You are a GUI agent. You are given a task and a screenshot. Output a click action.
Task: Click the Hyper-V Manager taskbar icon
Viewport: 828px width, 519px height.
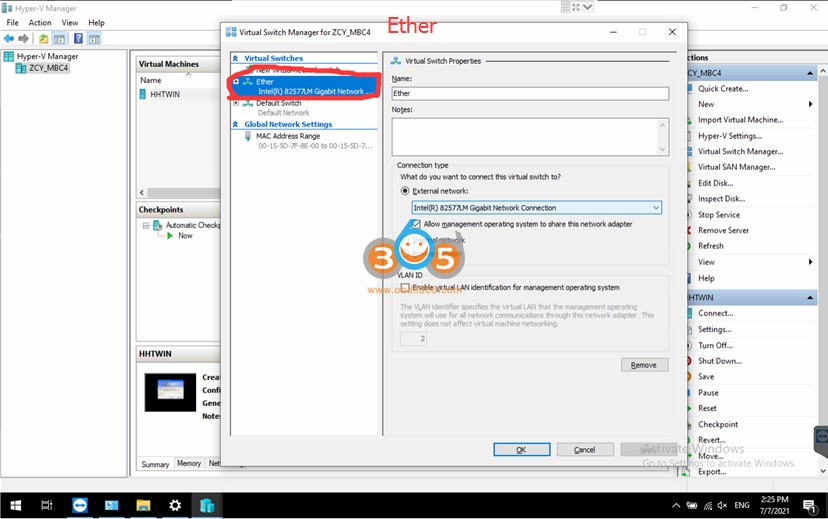pyautogui.click(x=206, y=505)
